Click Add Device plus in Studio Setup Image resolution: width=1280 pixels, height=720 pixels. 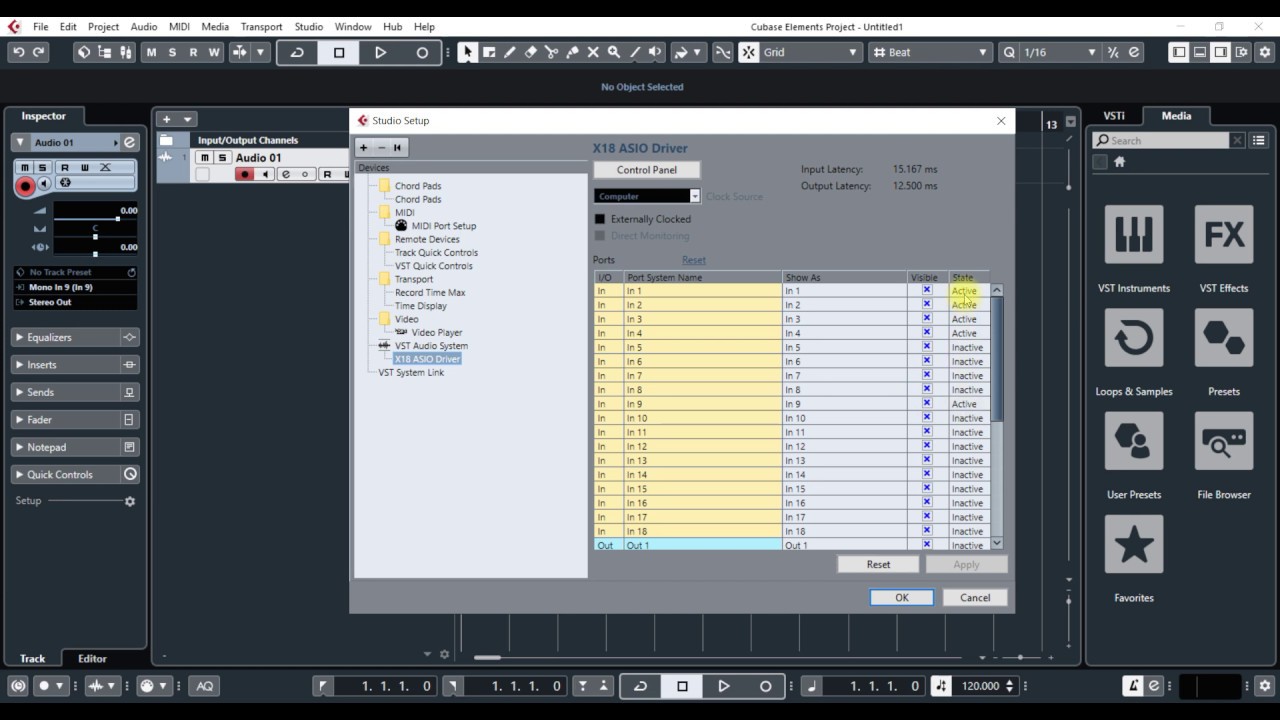click(363, 148)
